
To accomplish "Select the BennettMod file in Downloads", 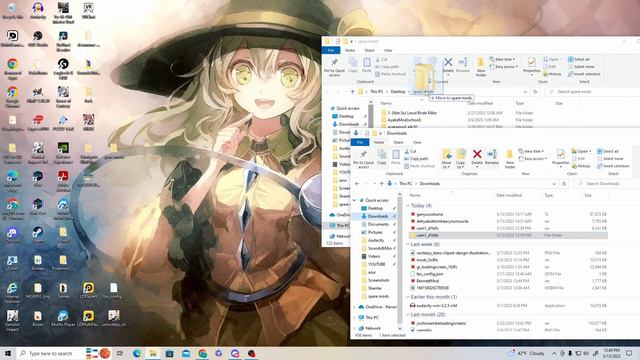I will pos(427,281).
